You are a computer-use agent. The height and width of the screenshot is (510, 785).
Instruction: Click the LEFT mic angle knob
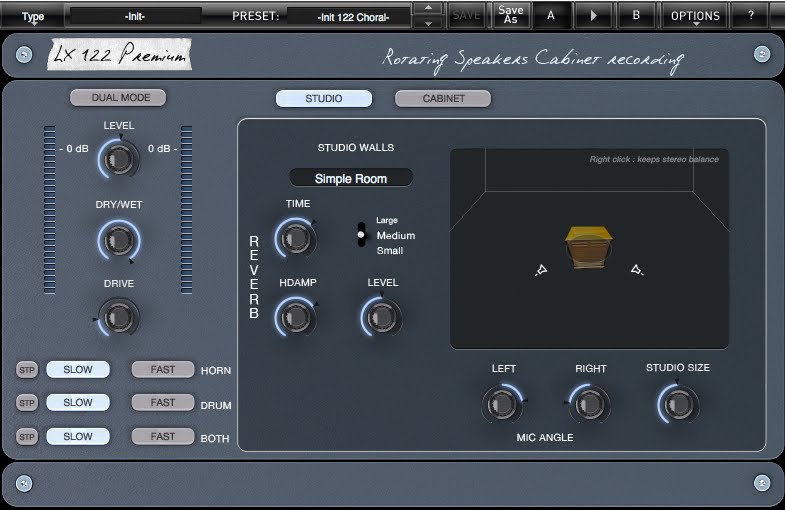pos(502,404)
